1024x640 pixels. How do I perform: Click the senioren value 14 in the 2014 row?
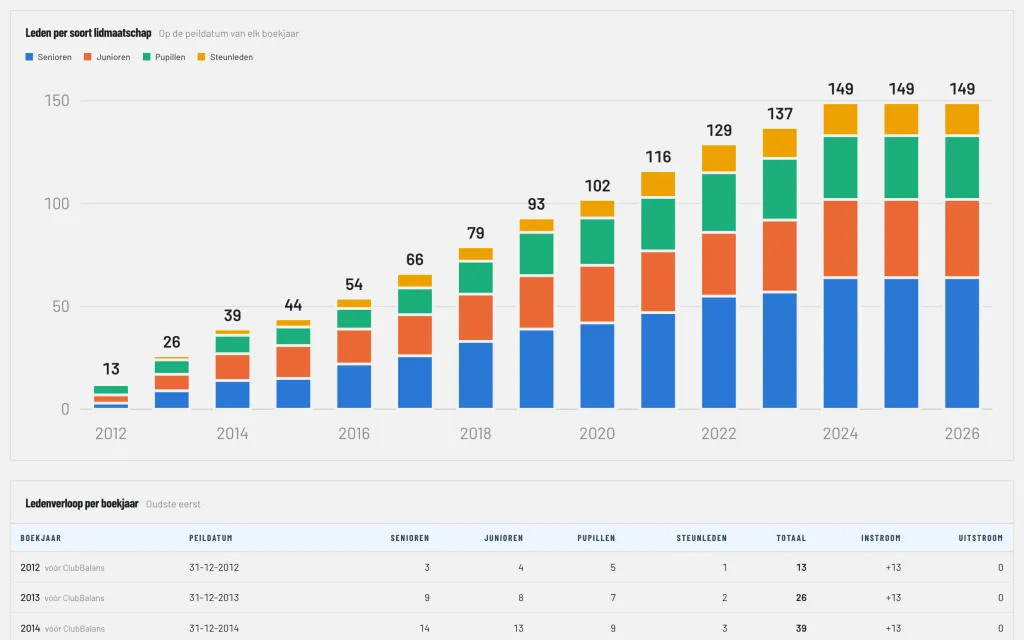tap(424, 628)
